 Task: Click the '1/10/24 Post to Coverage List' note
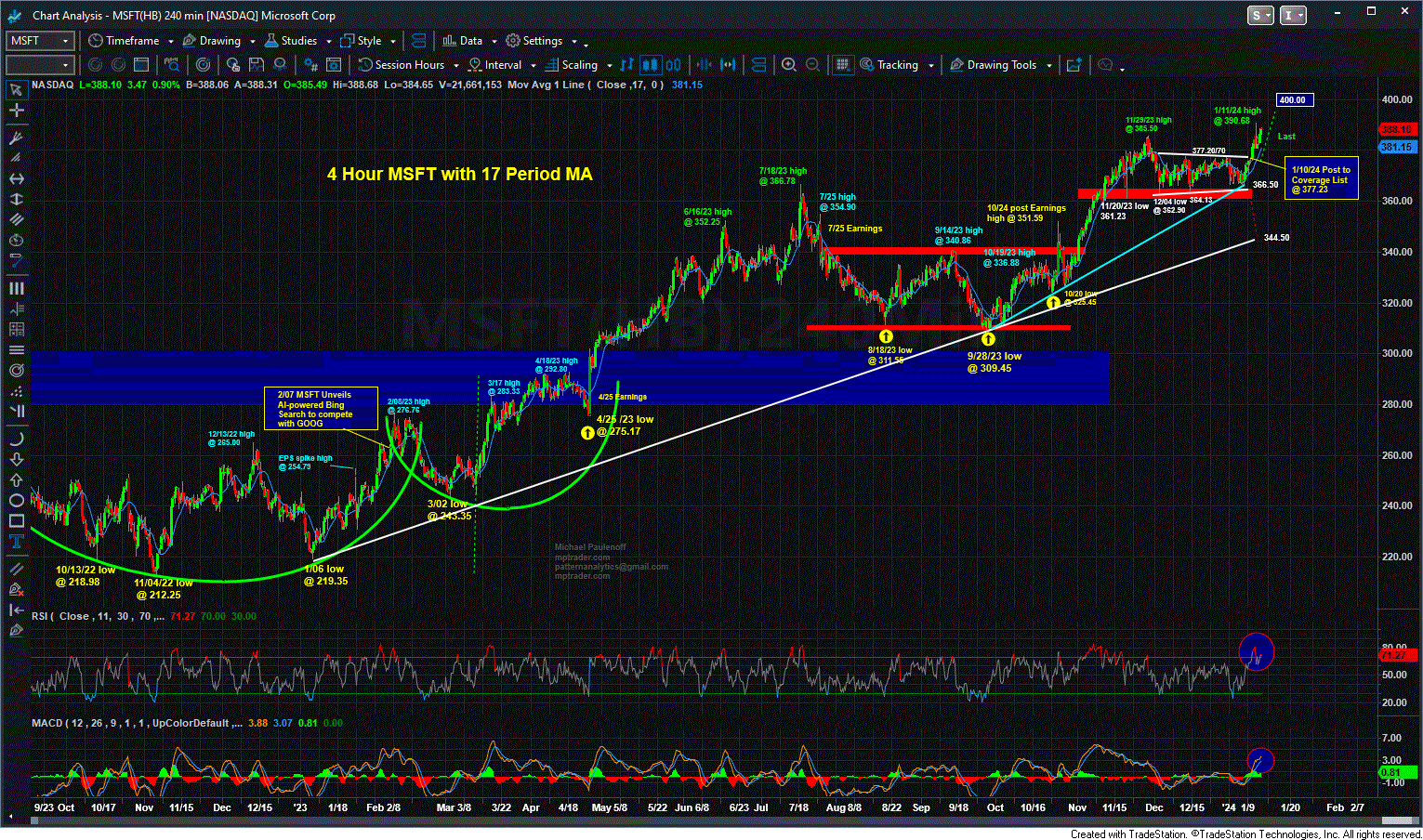[x=1321, y=178]
